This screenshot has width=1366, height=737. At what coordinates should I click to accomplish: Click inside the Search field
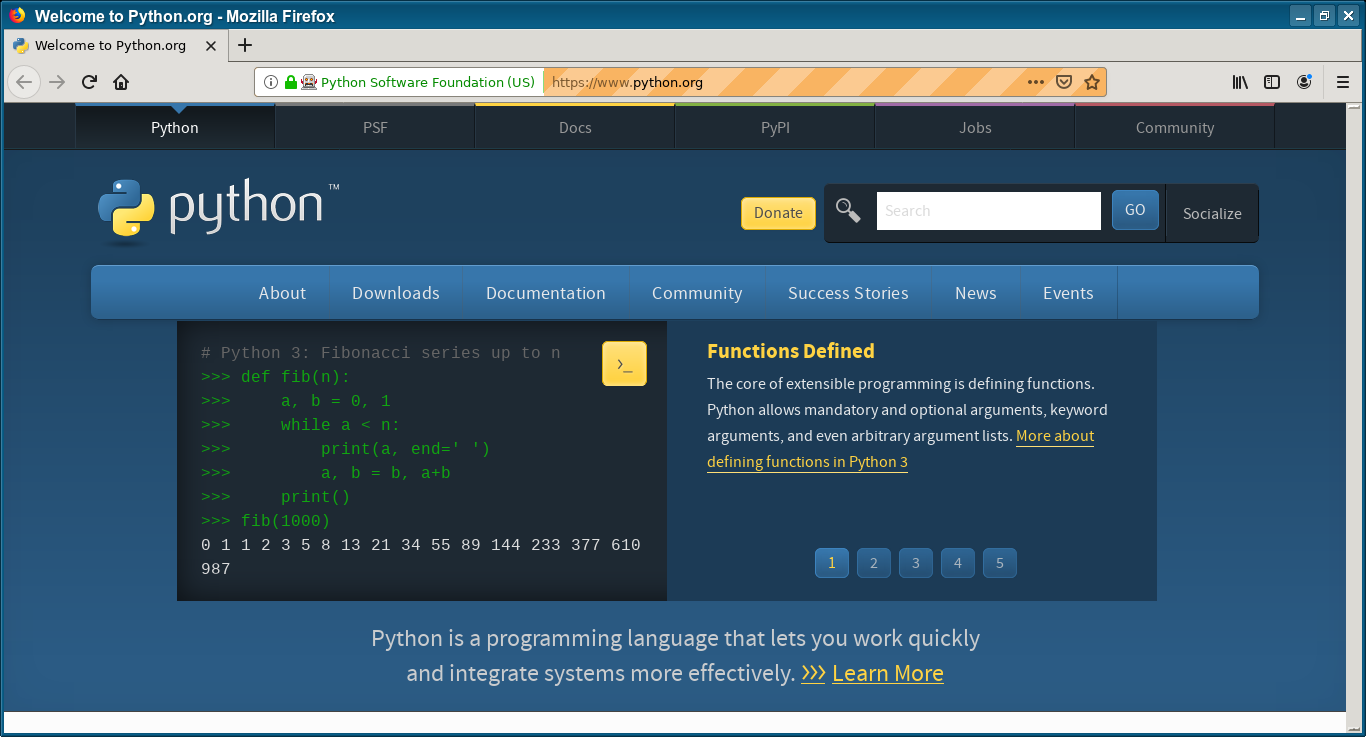point(988,210)
